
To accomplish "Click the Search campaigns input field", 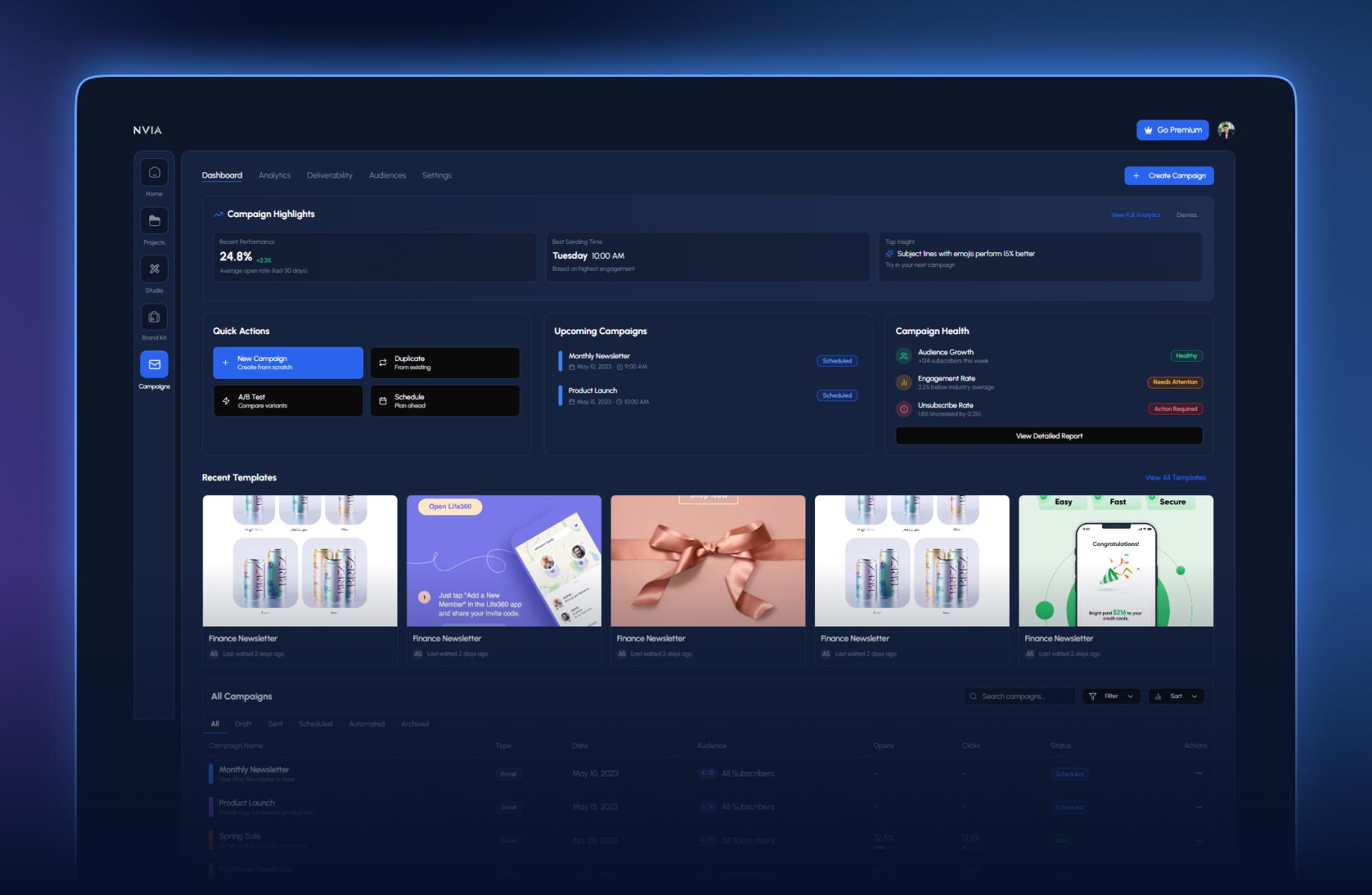I will (x=1019, y=696).
